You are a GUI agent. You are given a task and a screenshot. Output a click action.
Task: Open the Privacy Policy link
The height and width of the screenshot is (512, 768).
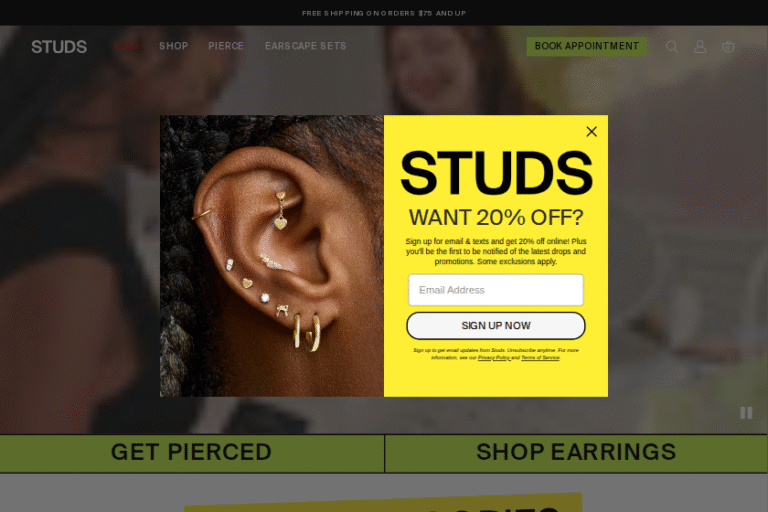(494, 358)
